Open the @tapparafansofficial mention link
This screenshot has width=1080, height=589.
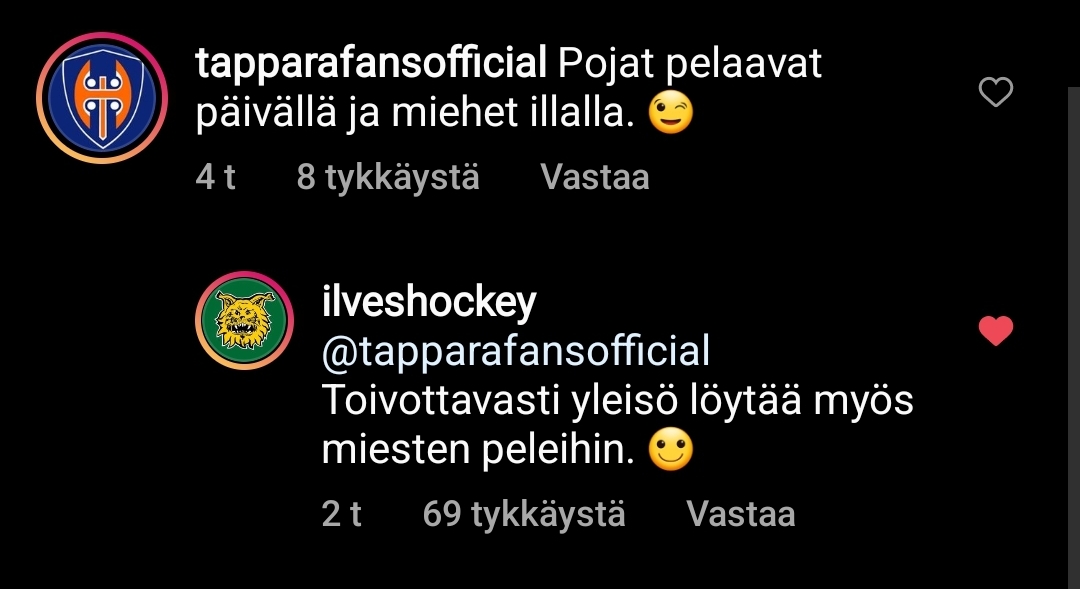coord(515,352)
